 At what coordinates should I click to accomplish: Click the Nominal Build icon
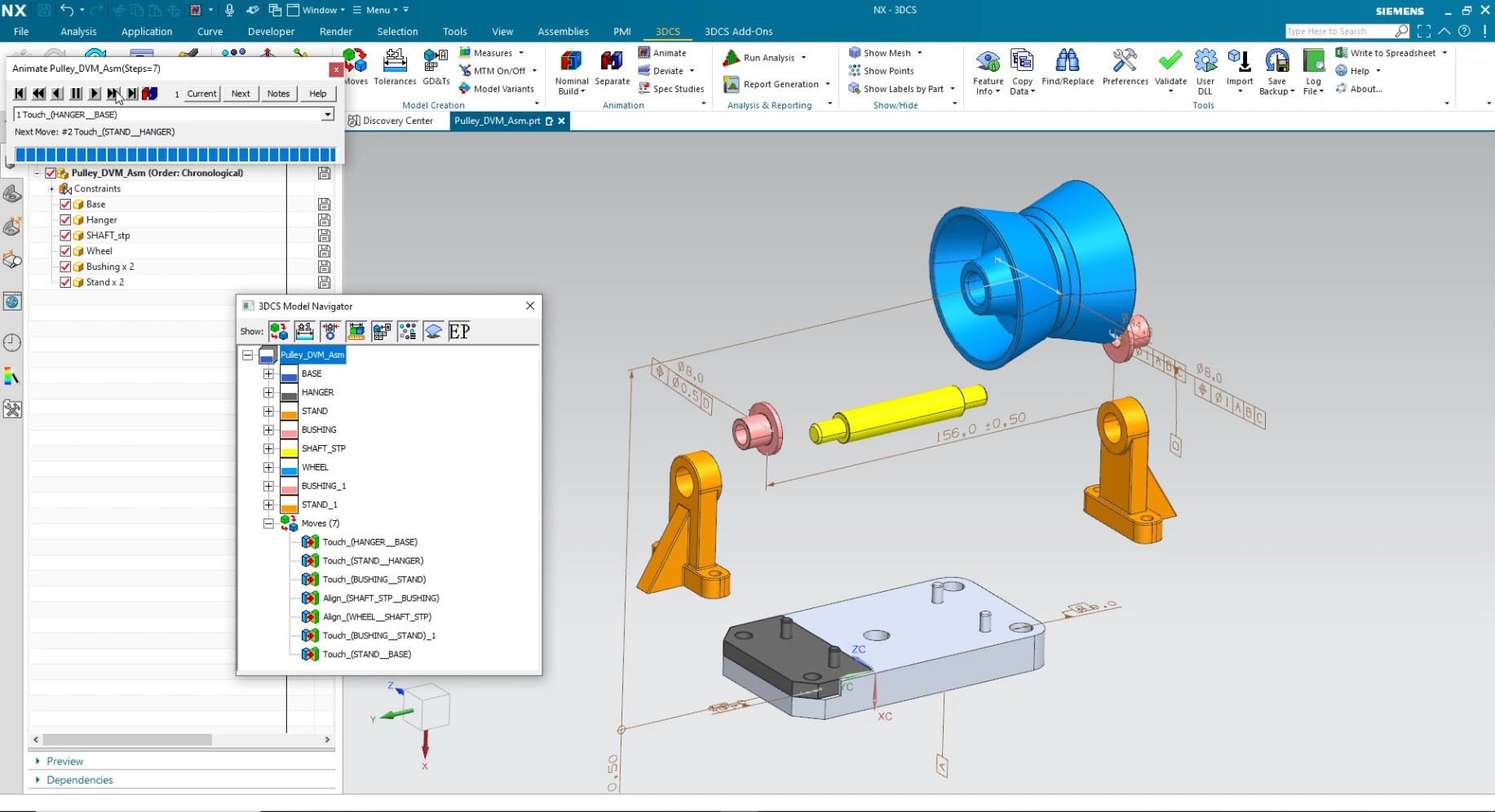coord(571,64)
